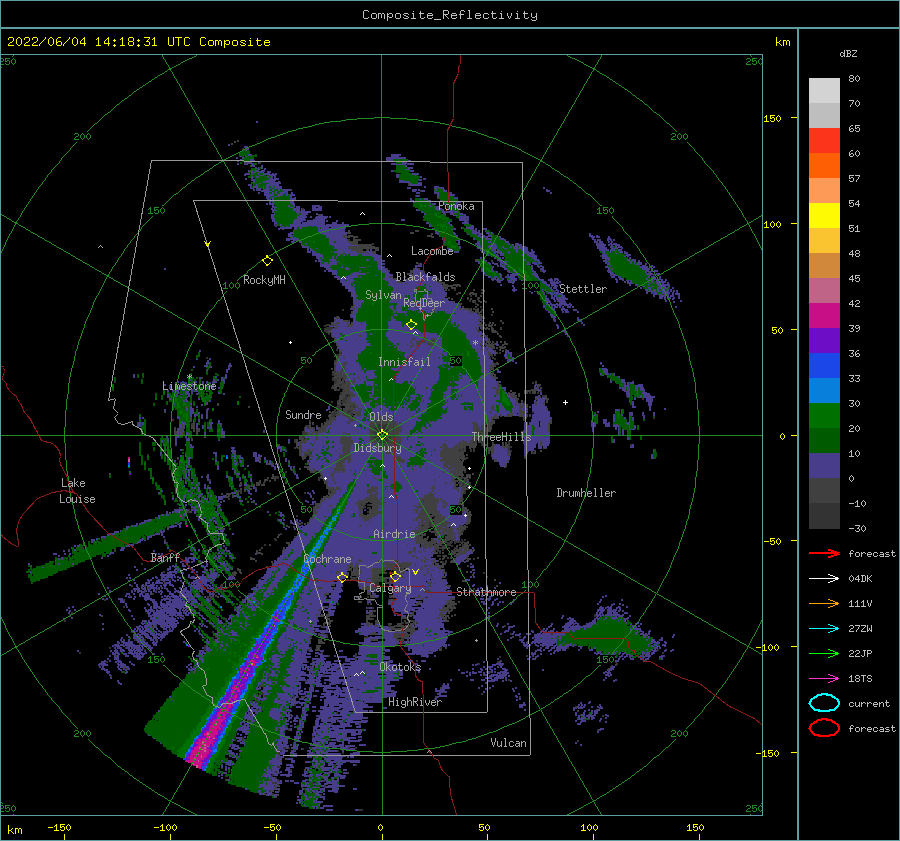Click the yellow diamond marker beside RockyMH
Image resolution: width=900 pixels, height=841 pixels.
267,261
